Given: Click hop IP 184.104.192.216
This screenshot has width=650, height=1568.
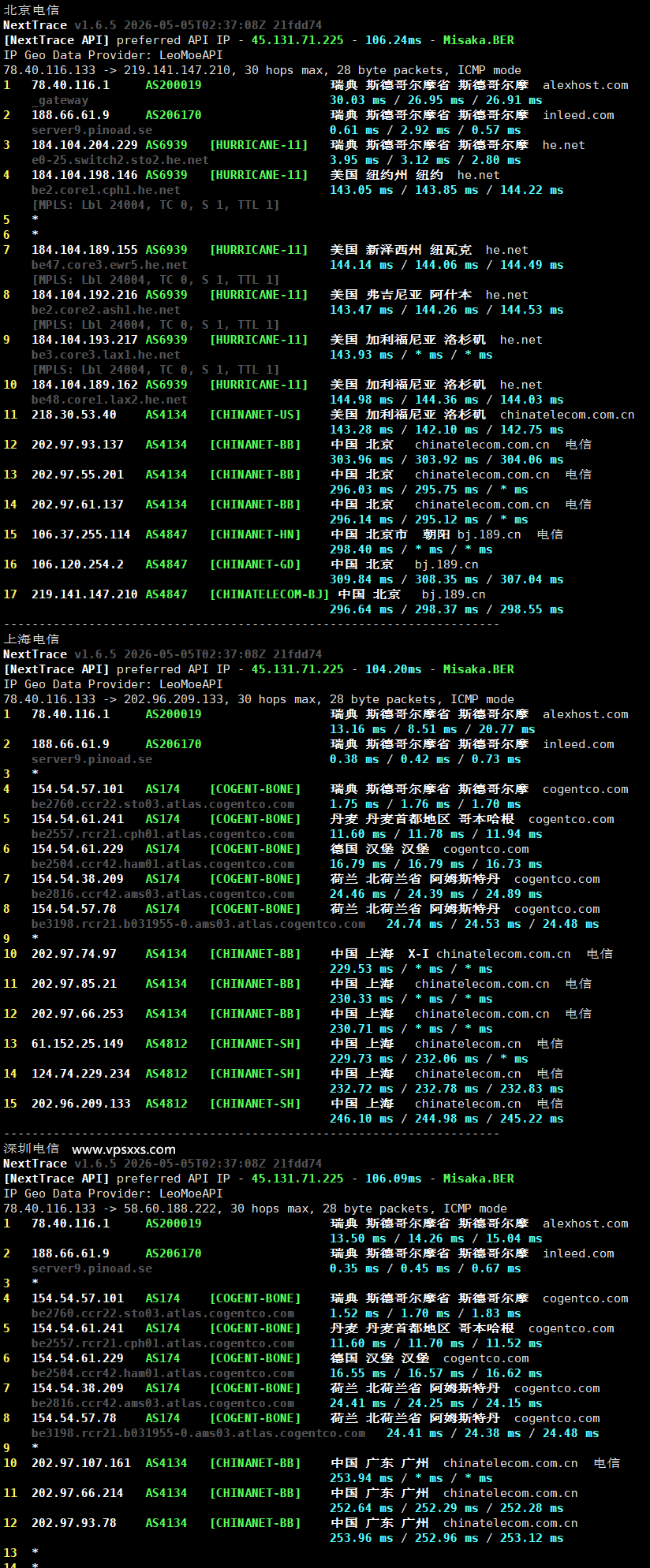Looking at the screenshot, I should pyautogui.click(x=84, y=295).
